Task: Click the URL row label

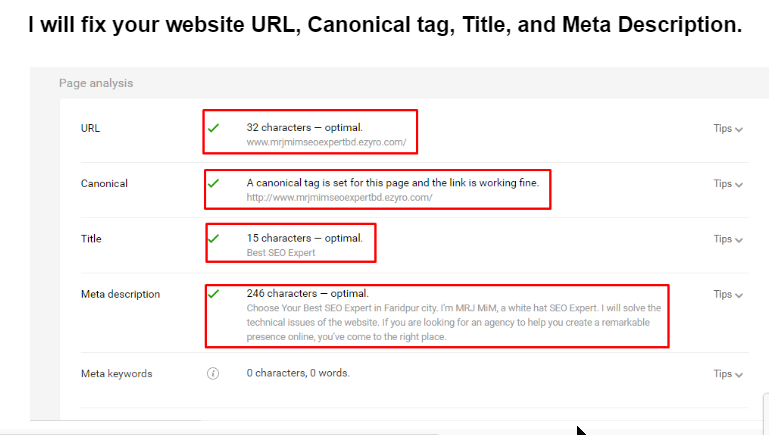Action: (90, 129)
